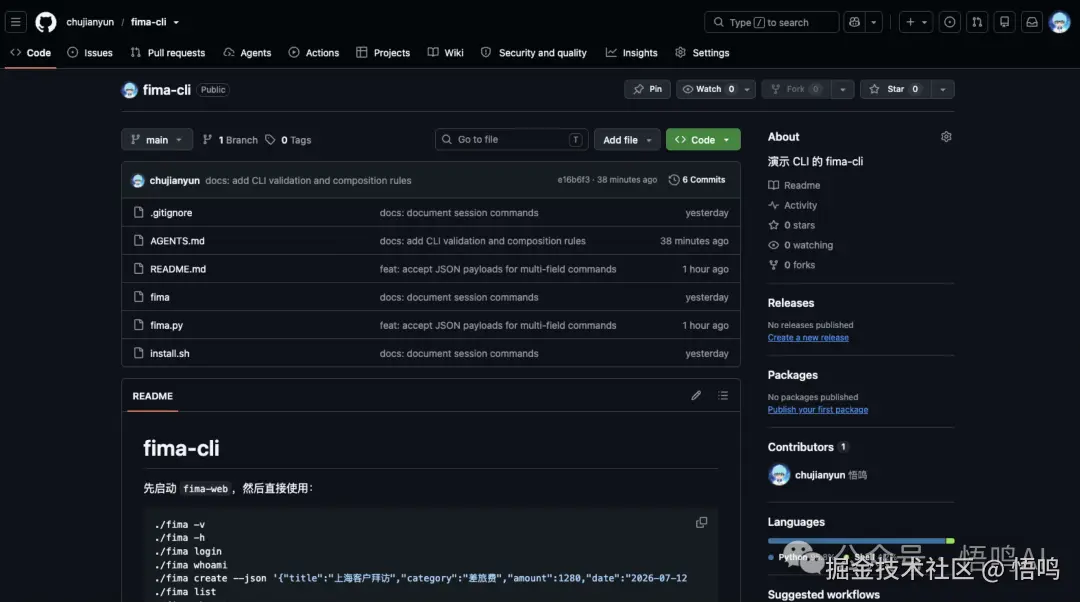The width and height of the screenshot is (1080, 602).
Task: Open the Issues tab
Action: (90, 52)
